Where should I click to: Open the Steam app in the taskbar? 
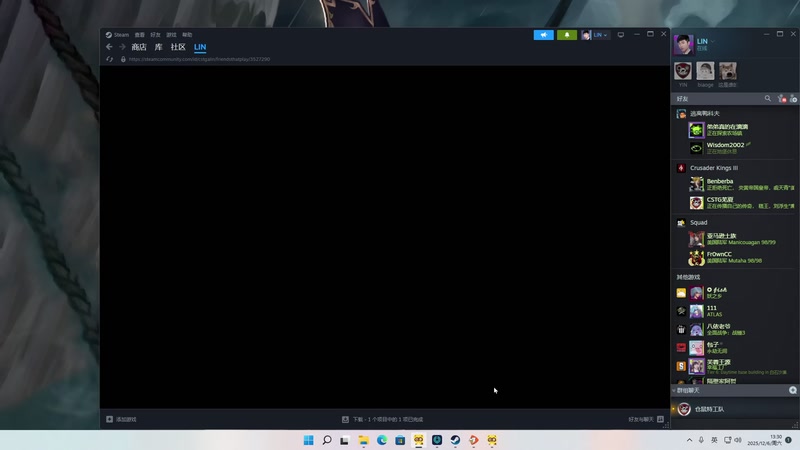455,440
